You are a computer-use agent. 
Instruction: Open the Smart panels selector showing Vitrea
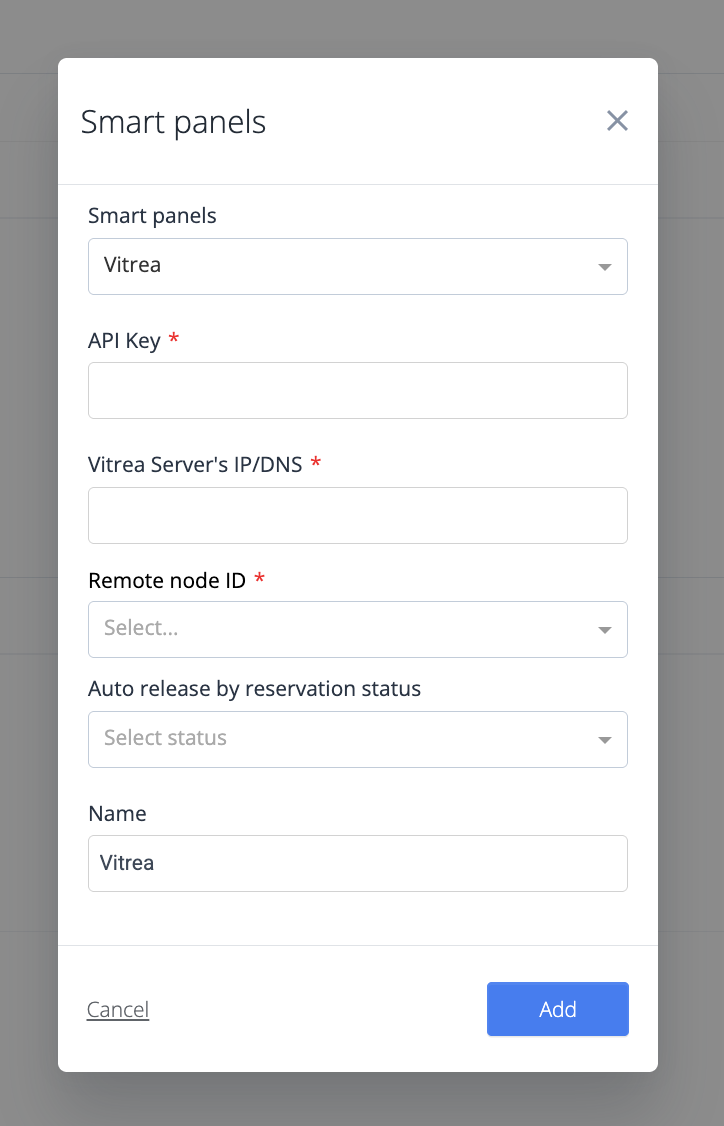tap(358, 266)
